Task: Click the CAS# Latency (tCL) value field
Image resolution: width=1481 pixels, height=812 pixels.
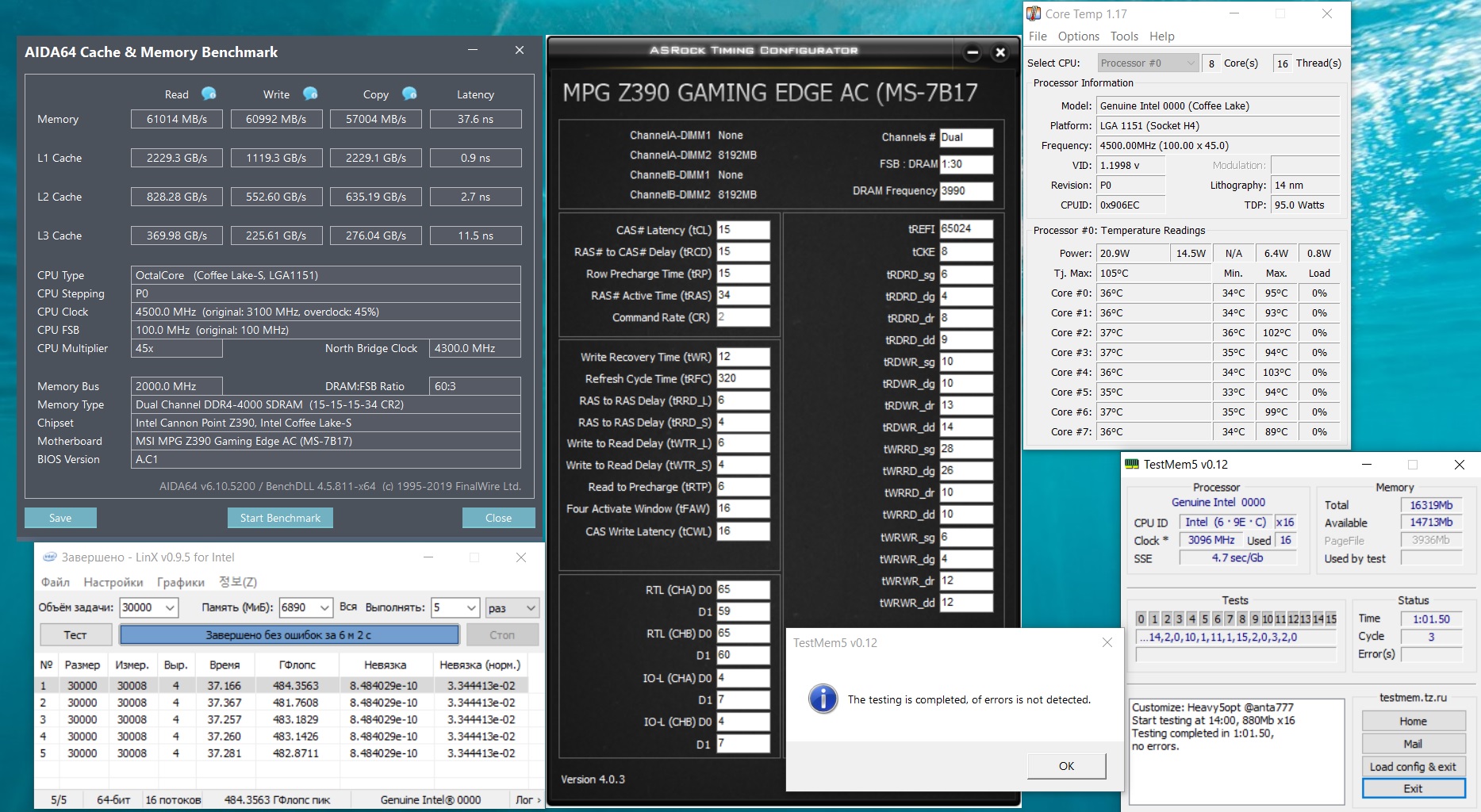Action: [x=742, y=230]
